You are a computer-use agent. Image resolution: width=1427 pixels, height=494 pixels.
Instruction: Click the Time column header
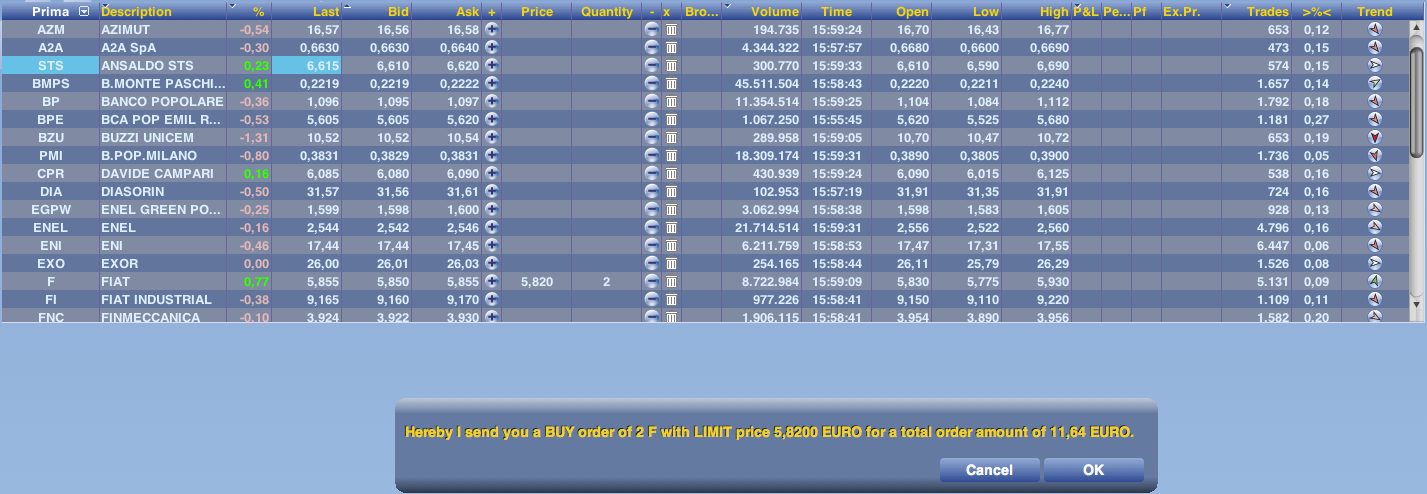coord(837,12)
